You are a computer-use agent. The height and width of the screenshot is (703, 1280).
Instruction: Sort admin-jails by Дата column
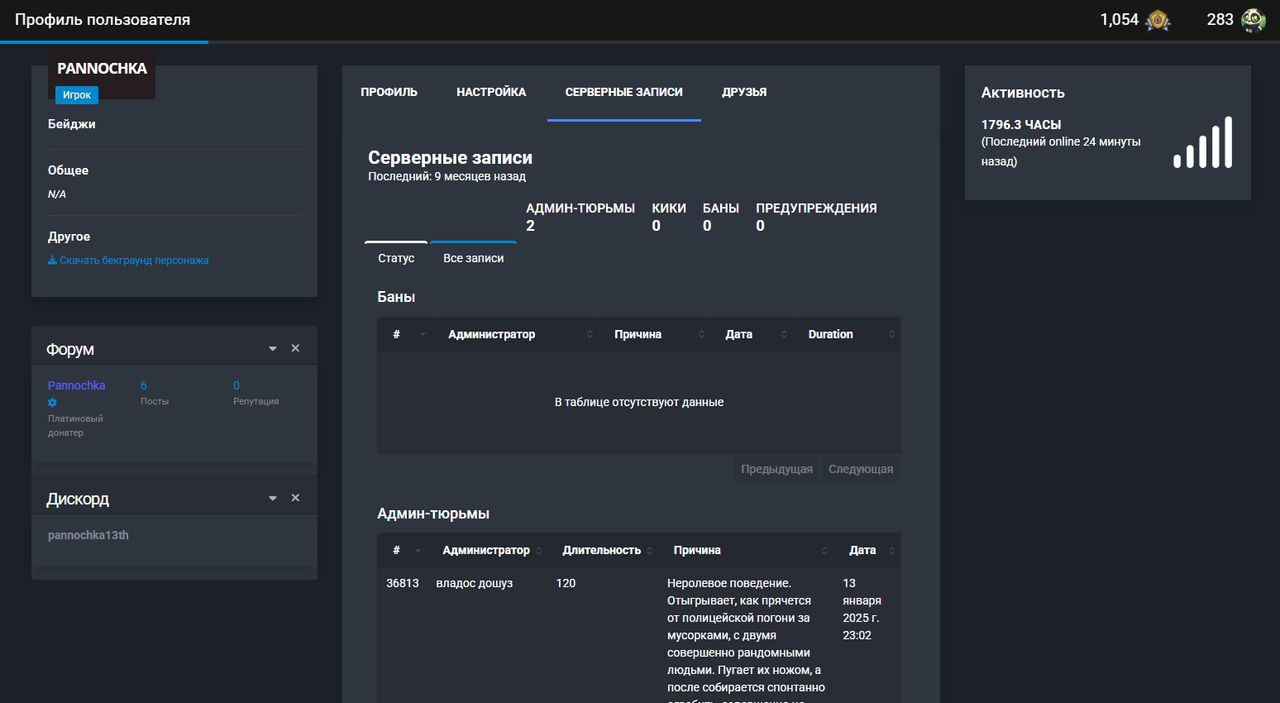[x=869, y=550]
